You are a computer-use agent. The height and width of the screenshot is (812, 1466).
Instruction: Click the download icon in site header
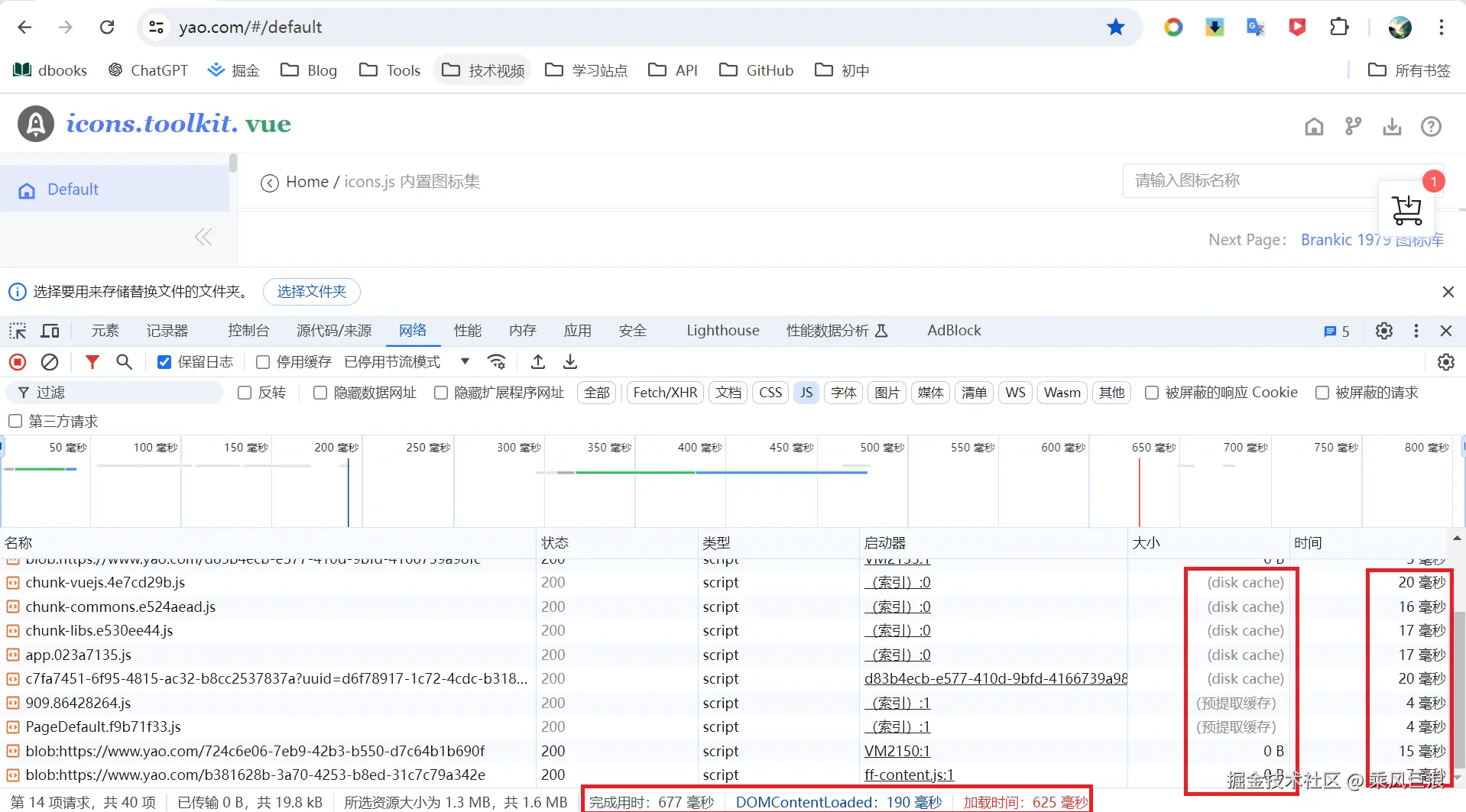(x=1392, y=127)
